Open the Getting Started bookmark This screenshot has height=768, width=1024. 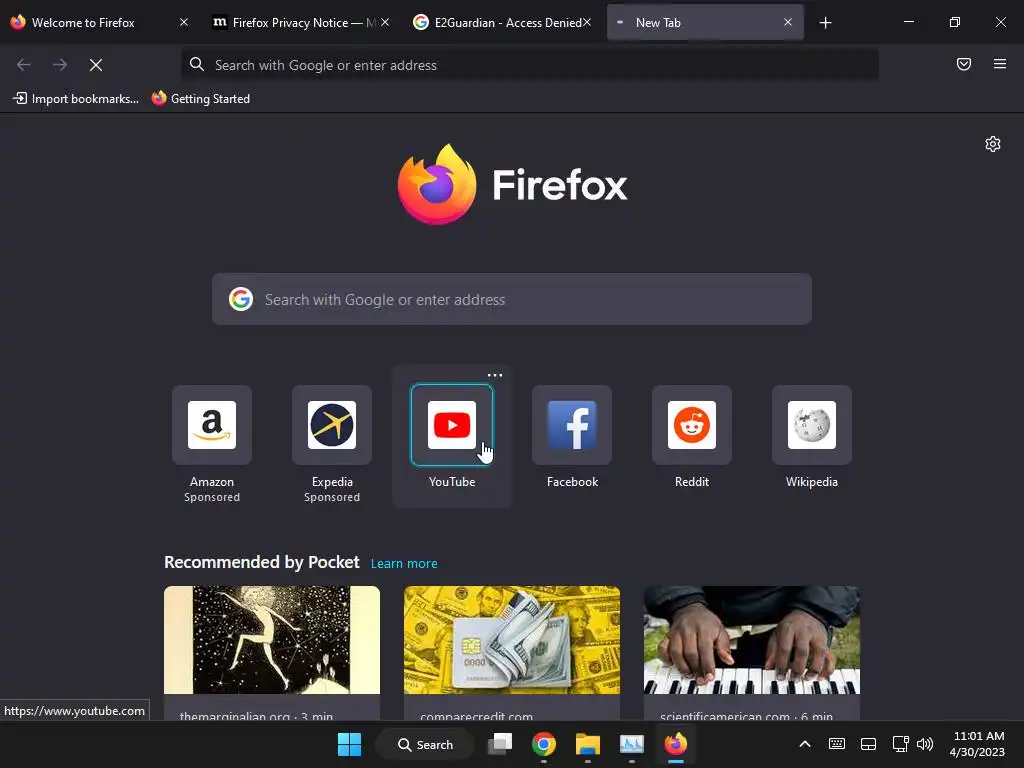[x=201, y=99]
